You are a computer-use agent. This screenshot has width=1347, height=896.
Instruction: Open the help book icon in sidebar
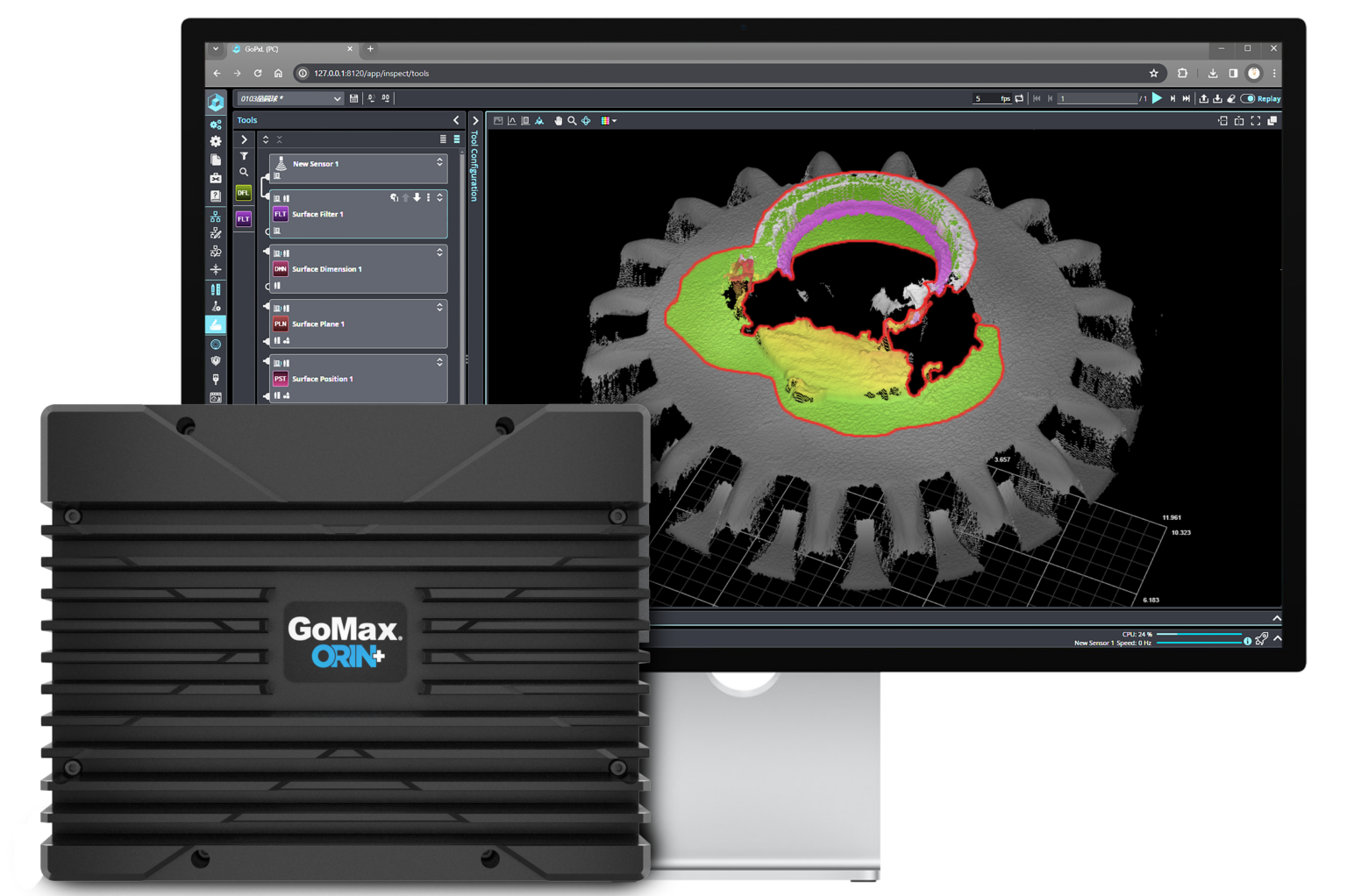[216, 196]
